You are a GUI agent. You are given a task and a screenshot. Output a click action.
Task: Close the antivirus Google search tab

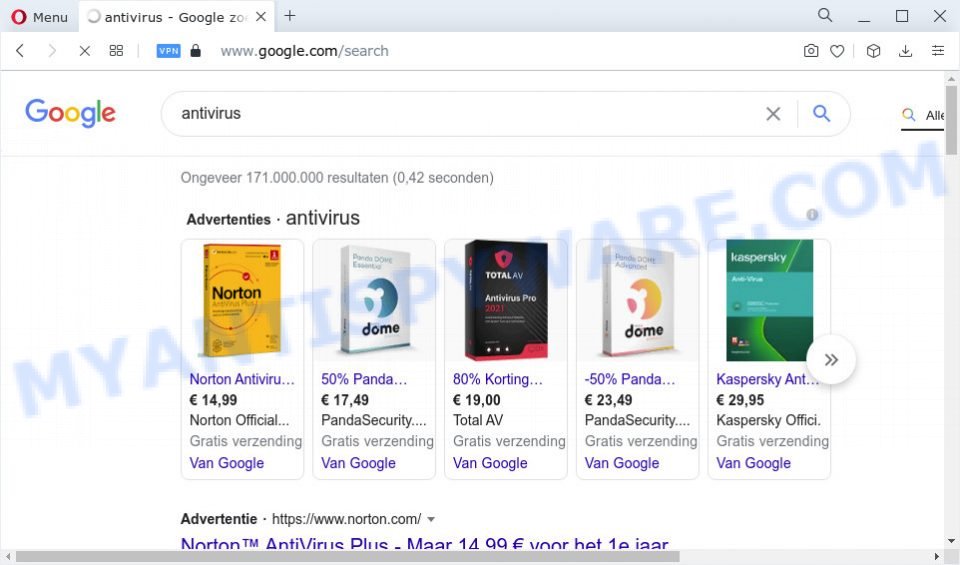[x=261, y=17]
